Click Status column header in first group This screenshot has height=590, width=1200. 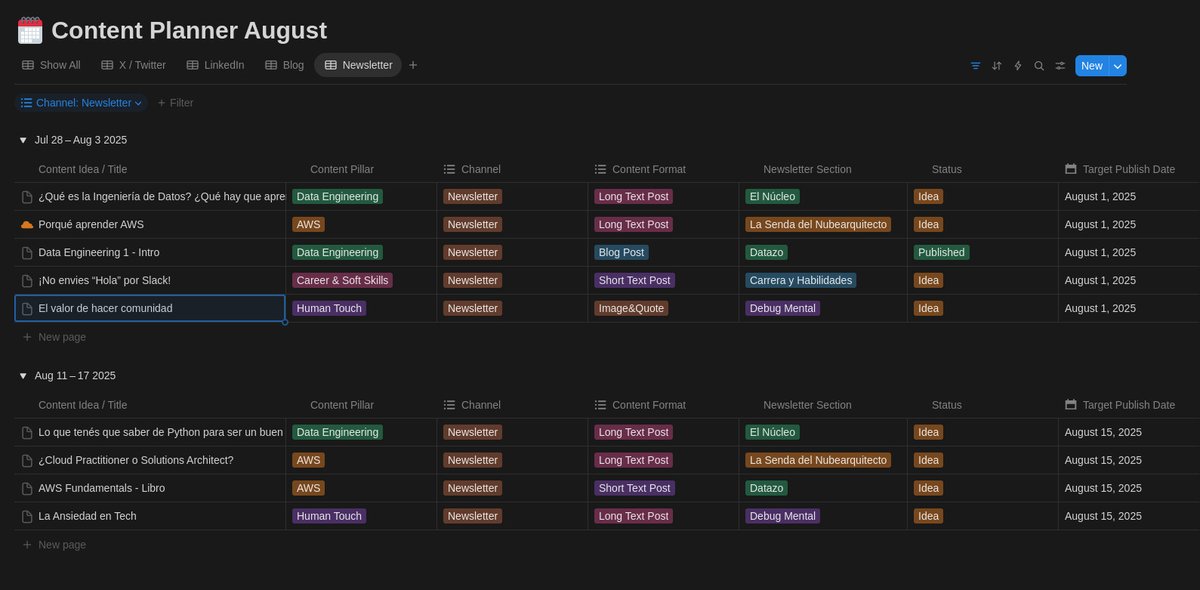pyautogui.click(x=947, y=170)
